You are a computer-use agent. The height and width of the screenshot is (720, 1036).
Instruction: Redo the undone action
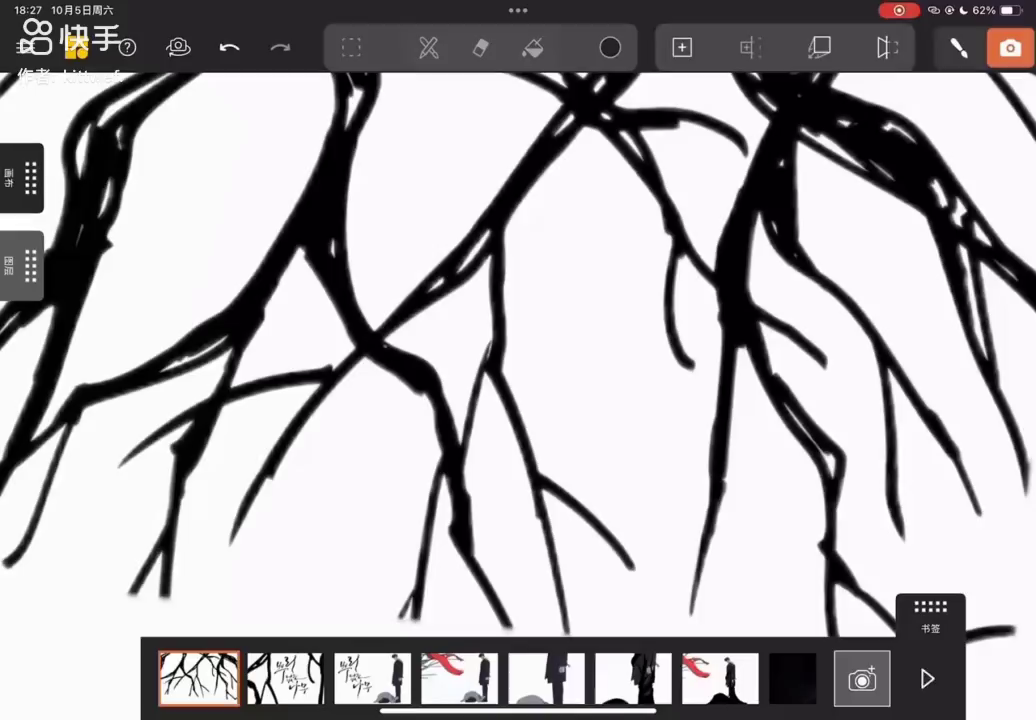[x=280, y=48]
